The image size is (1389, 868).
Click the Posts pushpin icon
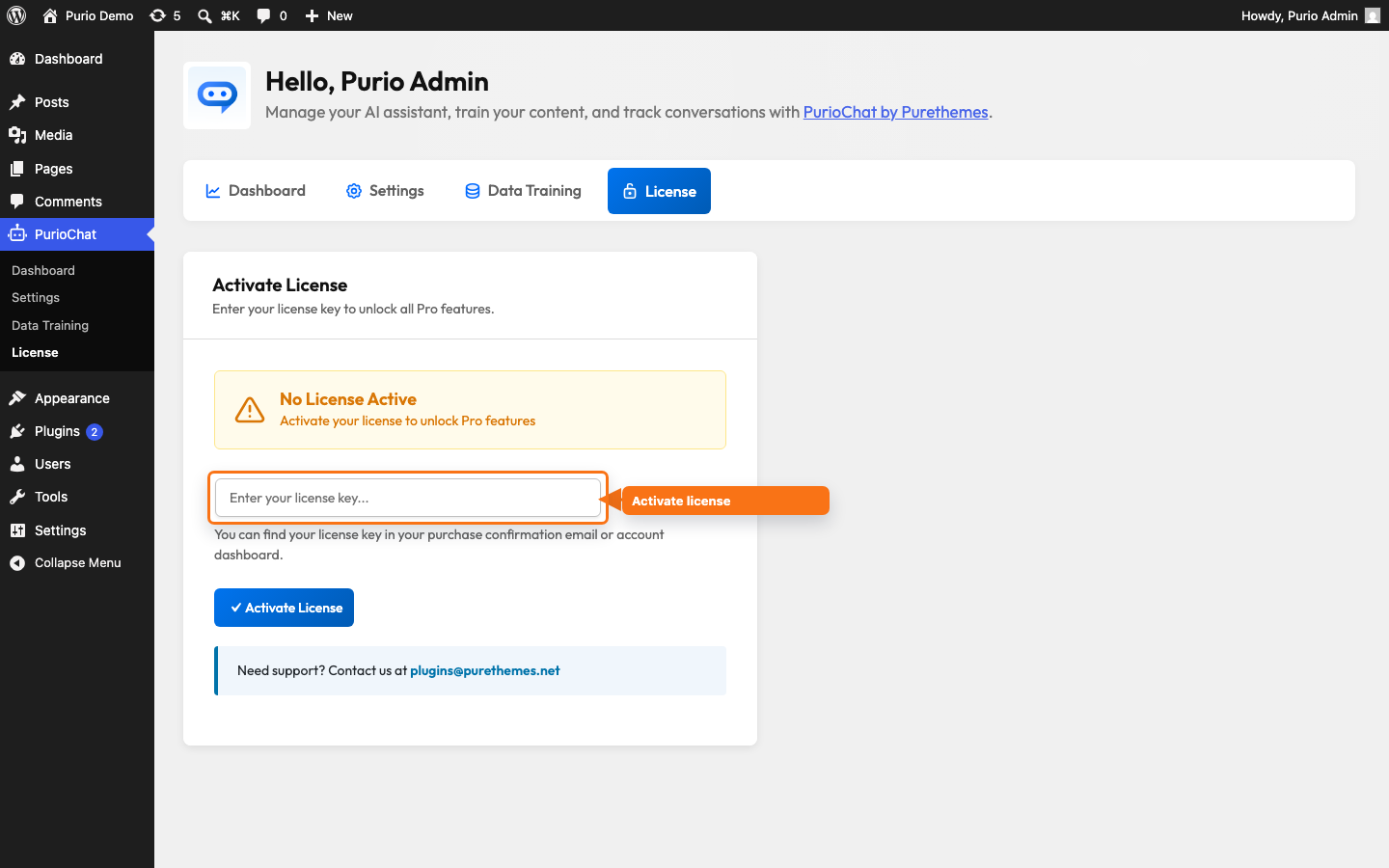point(17,102)
